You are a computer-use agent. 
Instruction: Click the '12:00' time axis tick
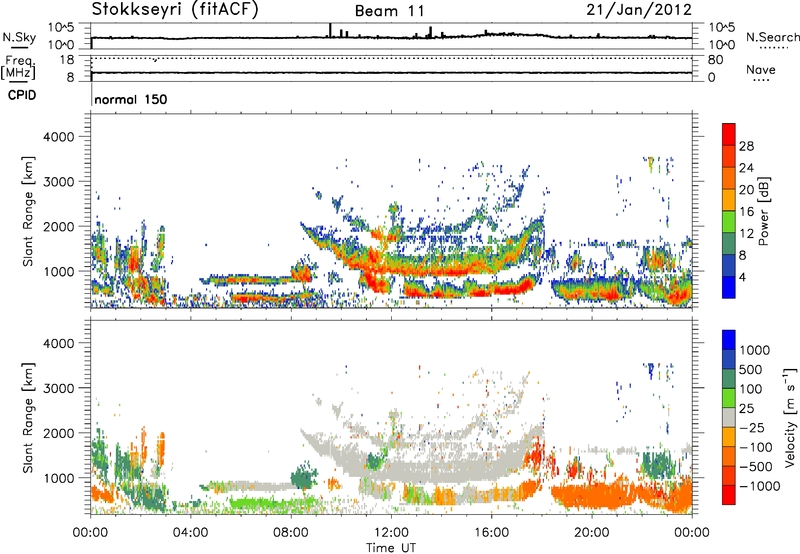coord(391,533)
